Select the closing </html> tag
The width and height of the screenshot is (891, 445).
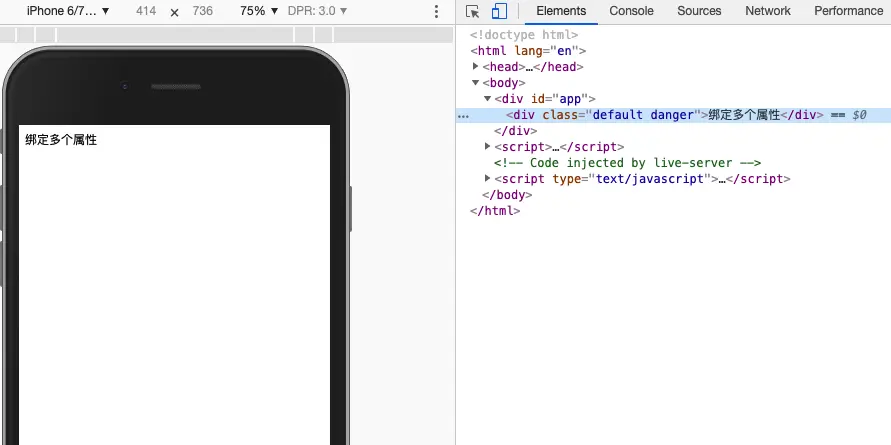tap(495, 210)
